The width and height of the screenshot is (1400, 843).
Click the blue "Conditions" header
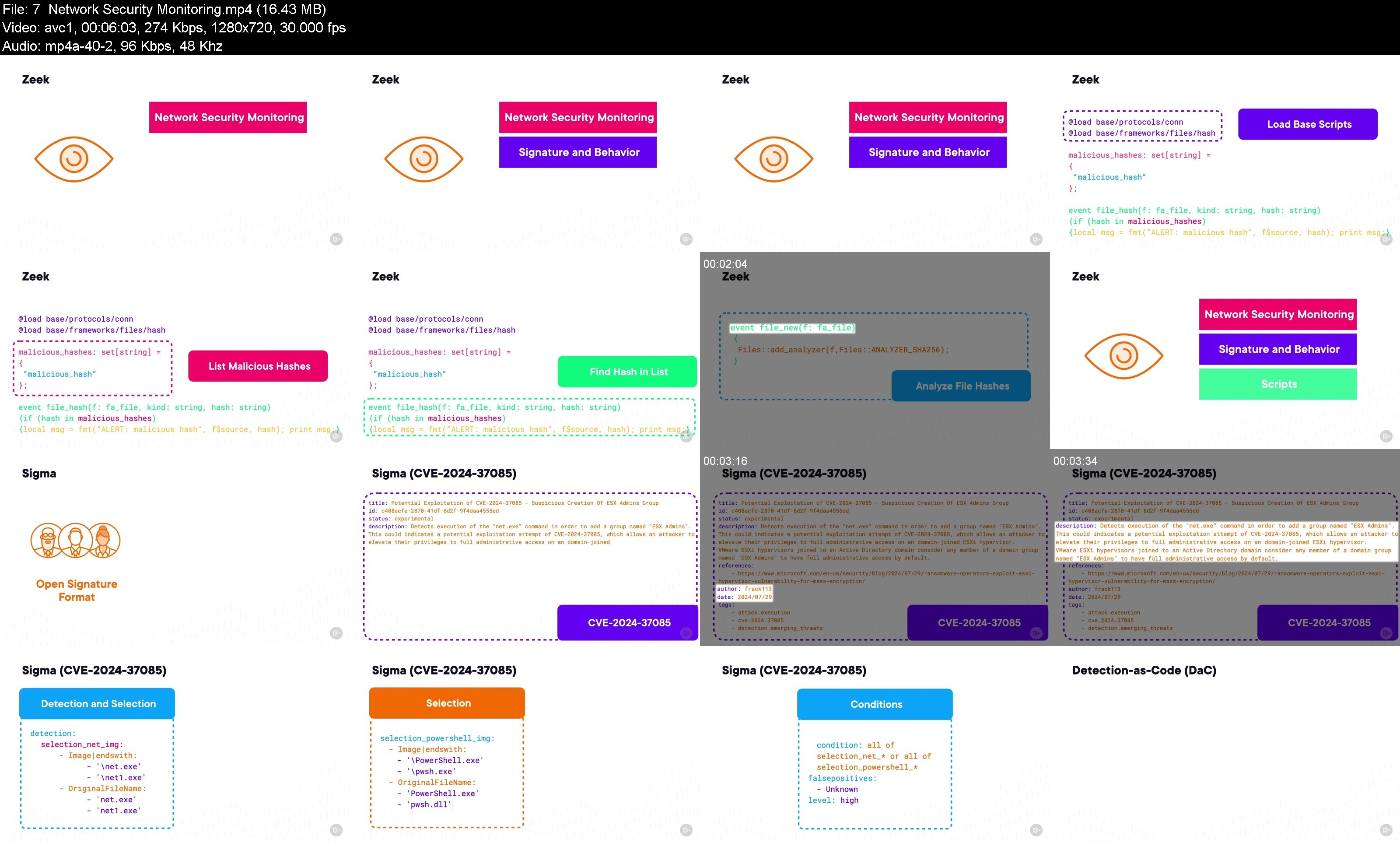(875, 704)
